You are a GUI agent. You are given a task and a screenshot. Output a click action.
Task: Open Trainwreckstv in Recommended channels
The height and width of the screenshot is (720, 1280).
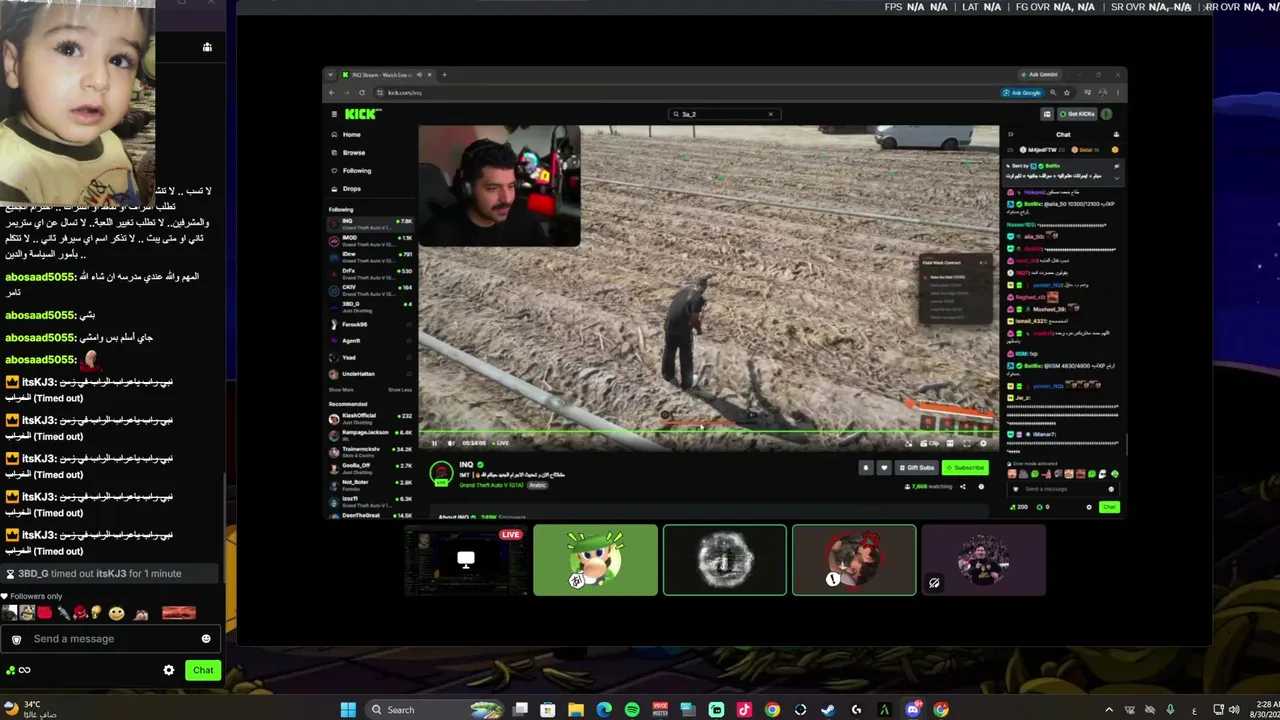[370, 451]
